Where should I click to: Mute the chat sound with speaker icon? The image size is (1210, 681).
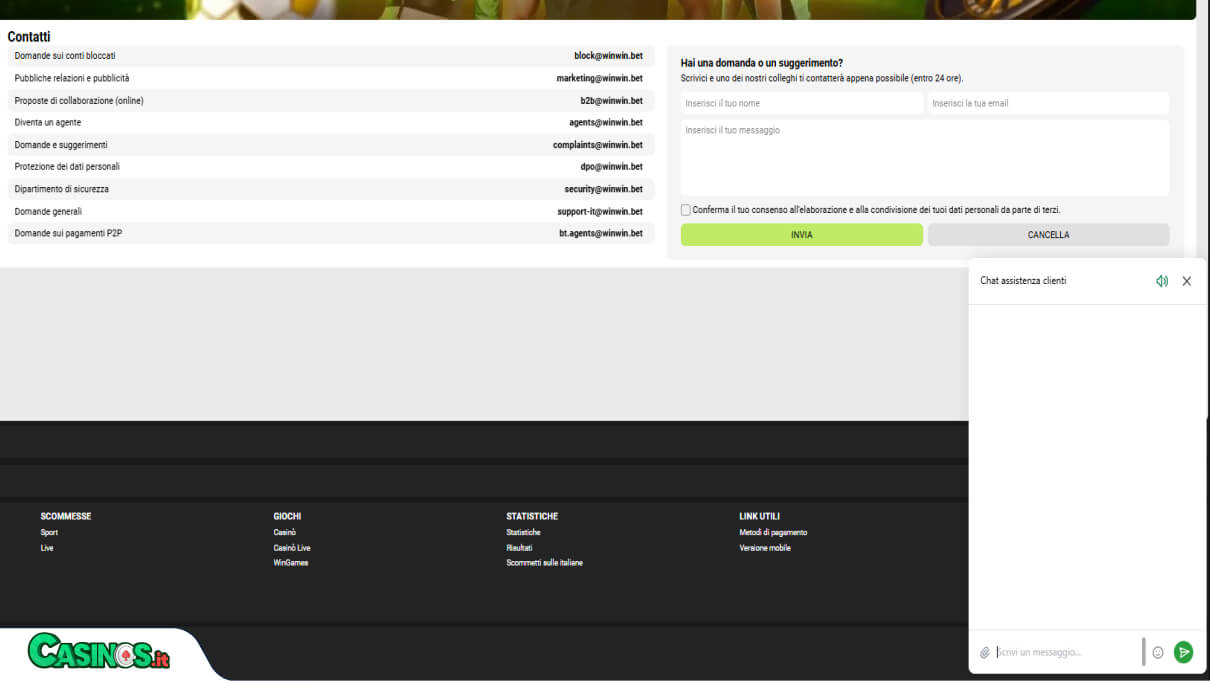pyautogui.click(x=1162, y=281)
